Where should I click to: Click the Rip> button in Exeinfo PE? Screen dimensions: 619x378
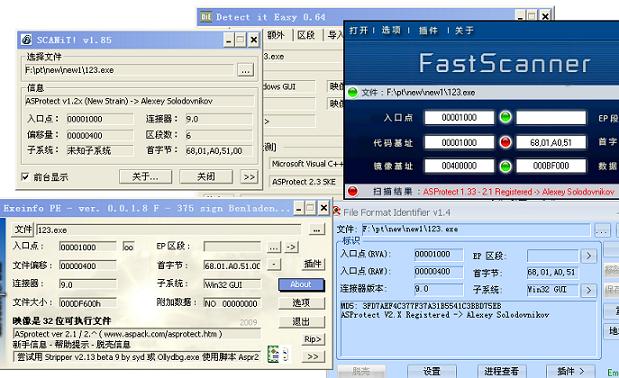coord(313,339)
